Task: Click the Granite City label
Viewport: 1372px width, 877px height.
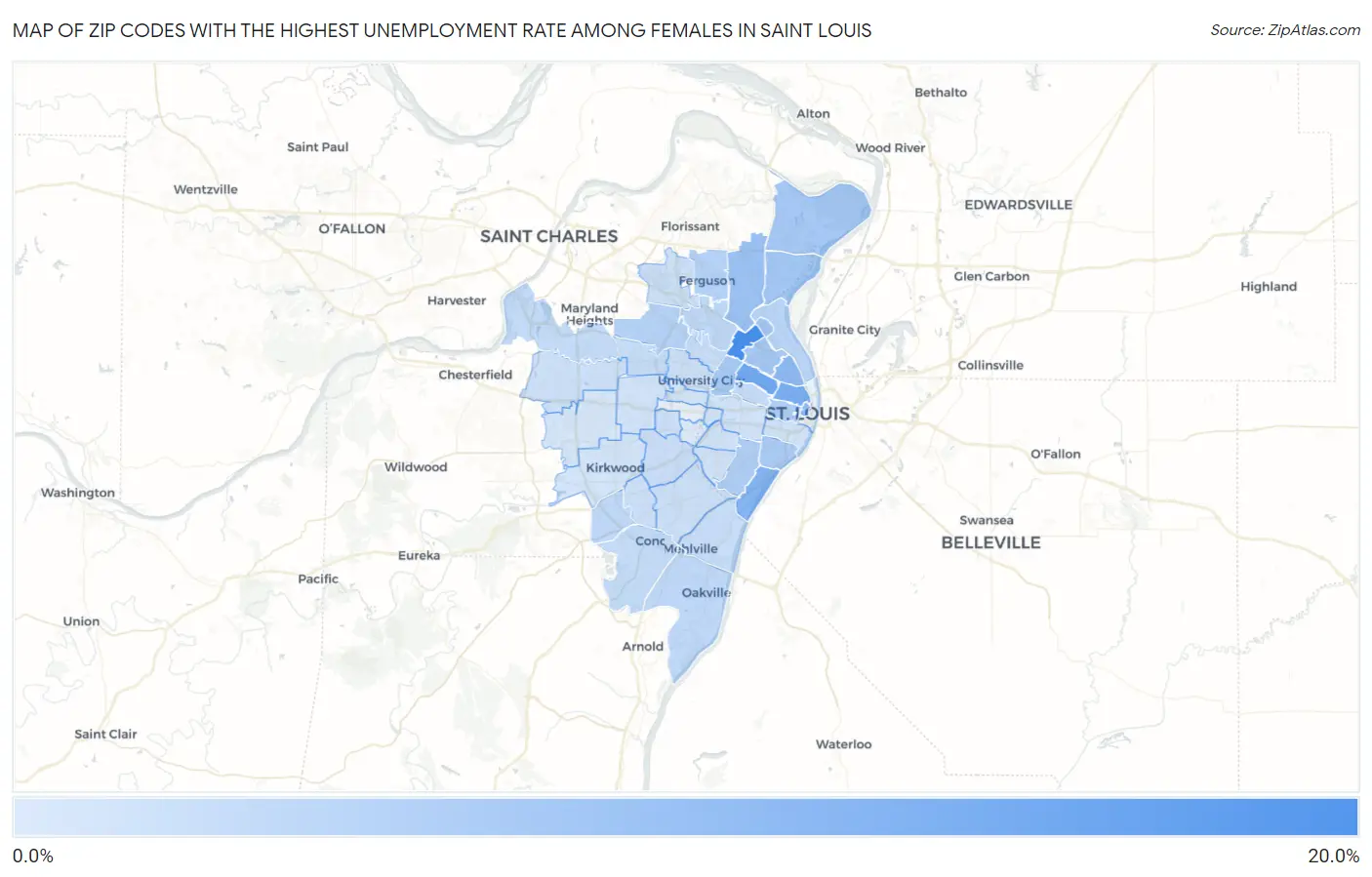Action: (x=844, y=330)
